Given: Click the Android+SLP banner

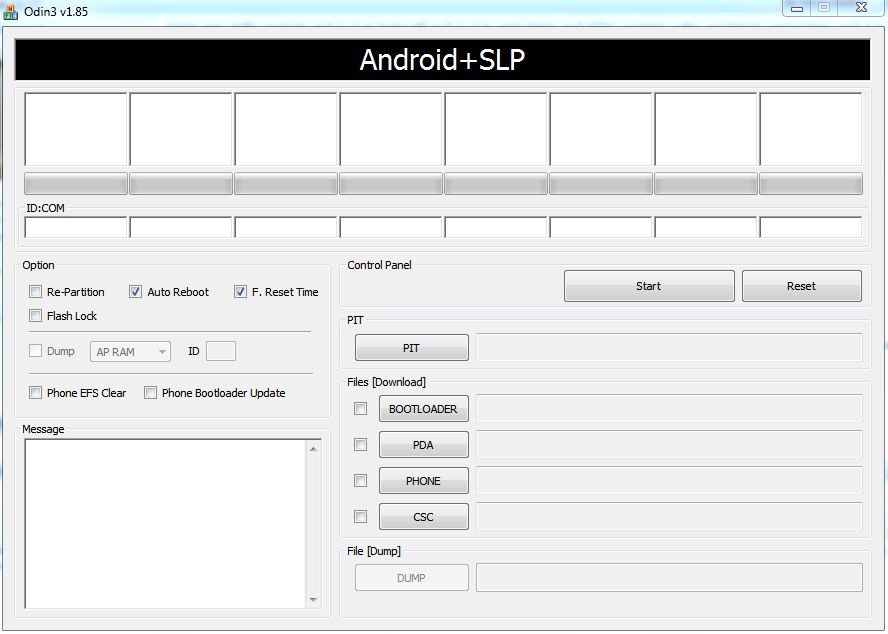Looking at the screenshot, I should click(x=442, y=59).
